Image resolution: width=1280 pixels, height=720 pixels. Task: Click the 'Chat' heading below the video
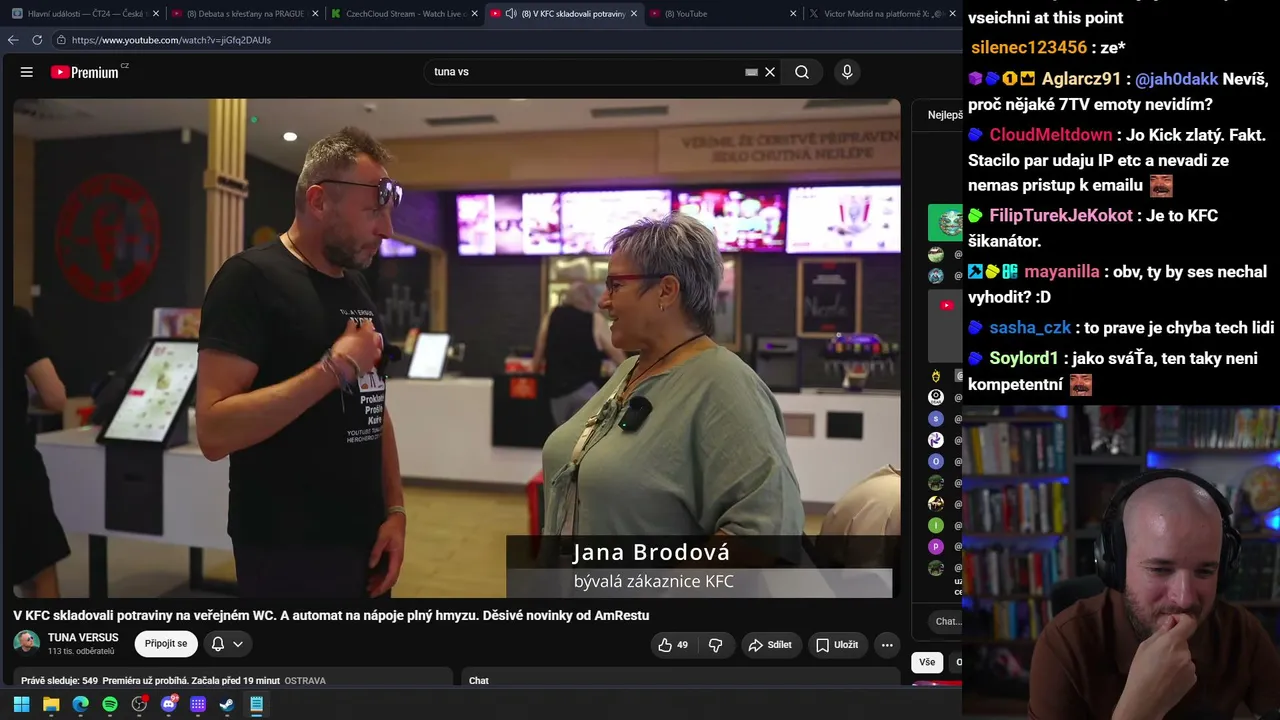[x=479, y=681]
